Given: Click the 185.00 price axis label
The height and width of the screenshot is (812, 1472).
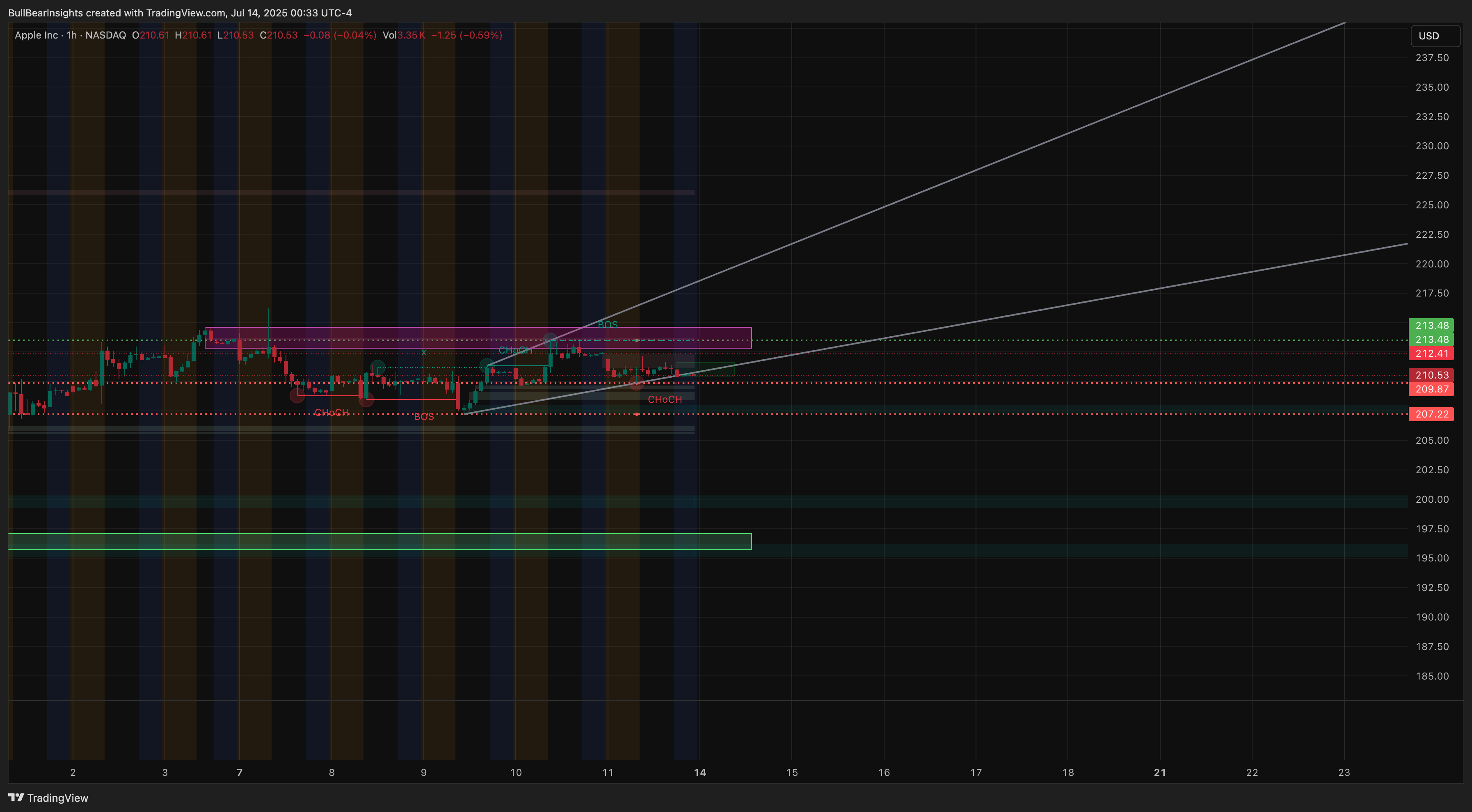Looking at the screenshot, I should coord(1432,676).
